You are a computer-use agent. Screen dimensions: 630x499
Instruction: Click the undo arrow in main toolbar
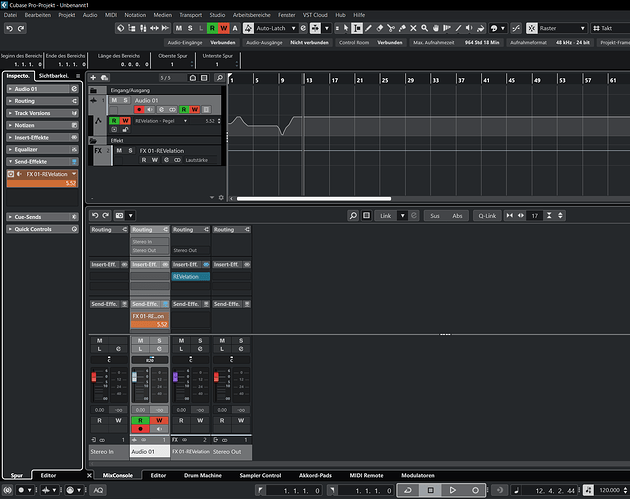[8, 29]
